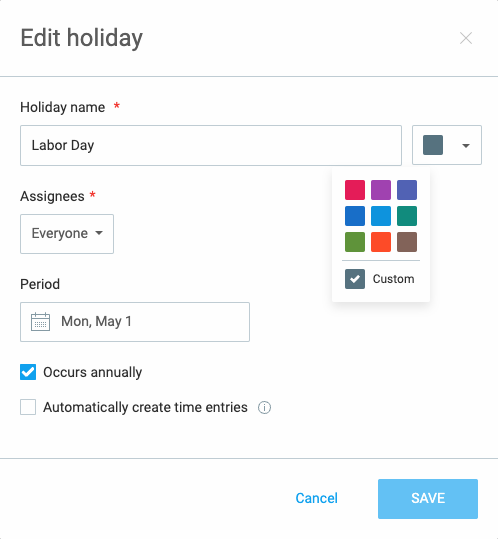
Task: Select the teal color swatch
Action: coord(407,216)
